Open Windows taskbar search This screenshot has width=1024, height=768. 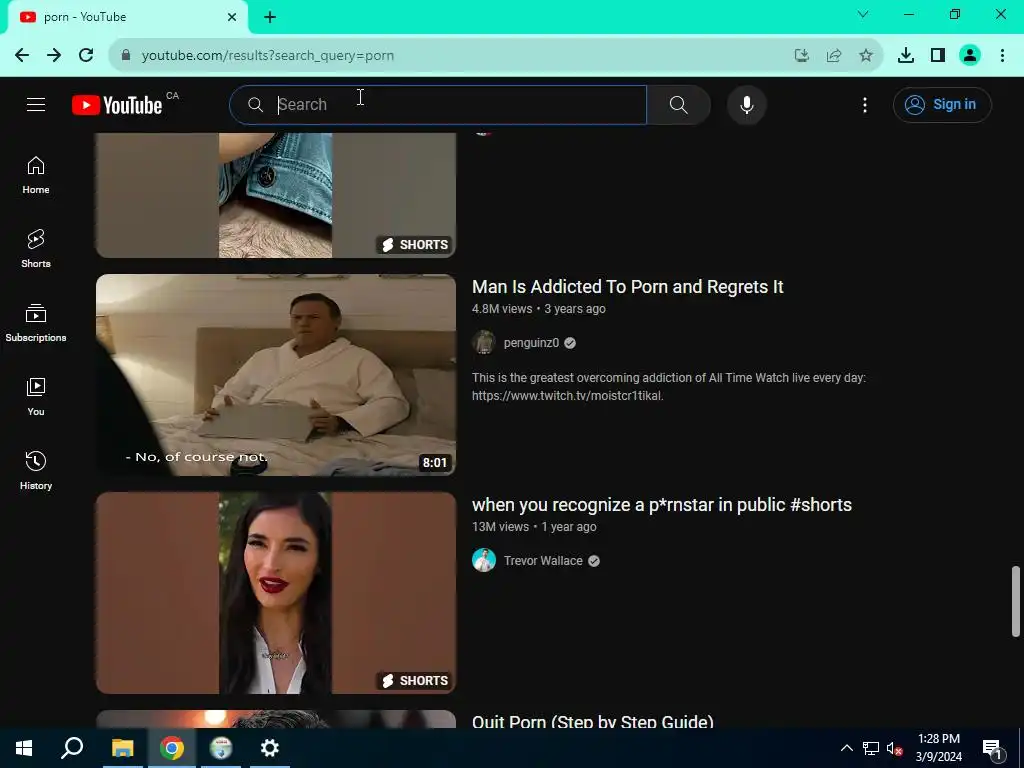(x=72, y=748)
